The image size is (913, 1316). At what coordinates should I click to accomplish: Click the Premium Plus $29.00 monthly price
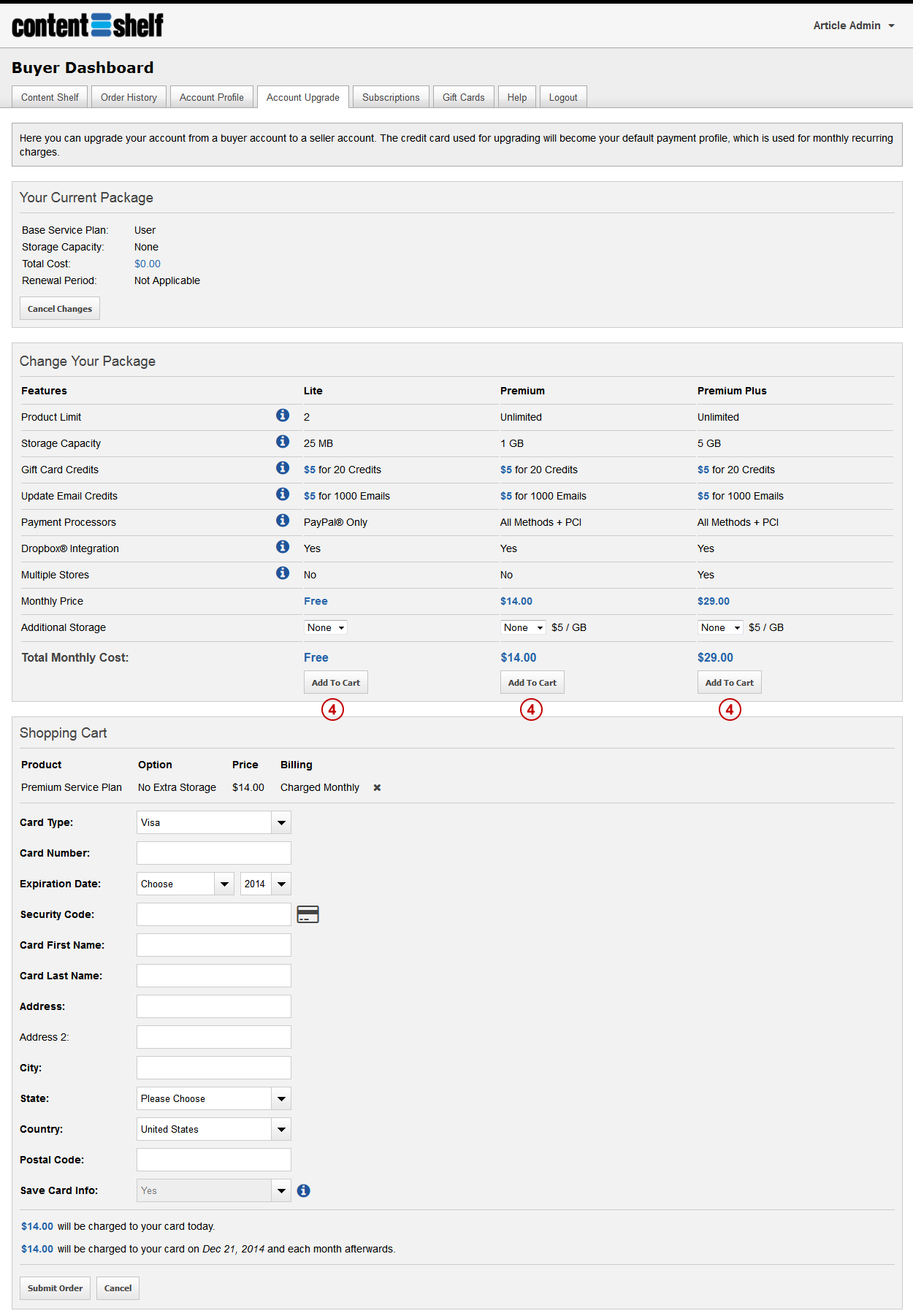(714, 601)
